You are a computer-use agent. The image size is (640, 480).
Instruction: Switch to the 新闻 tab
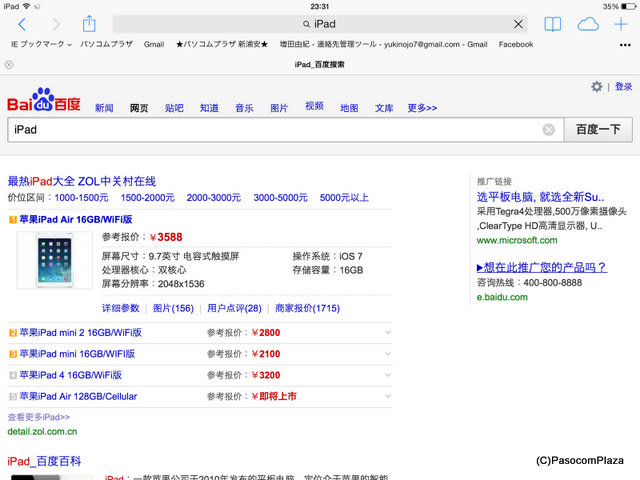tap(104, 108)
